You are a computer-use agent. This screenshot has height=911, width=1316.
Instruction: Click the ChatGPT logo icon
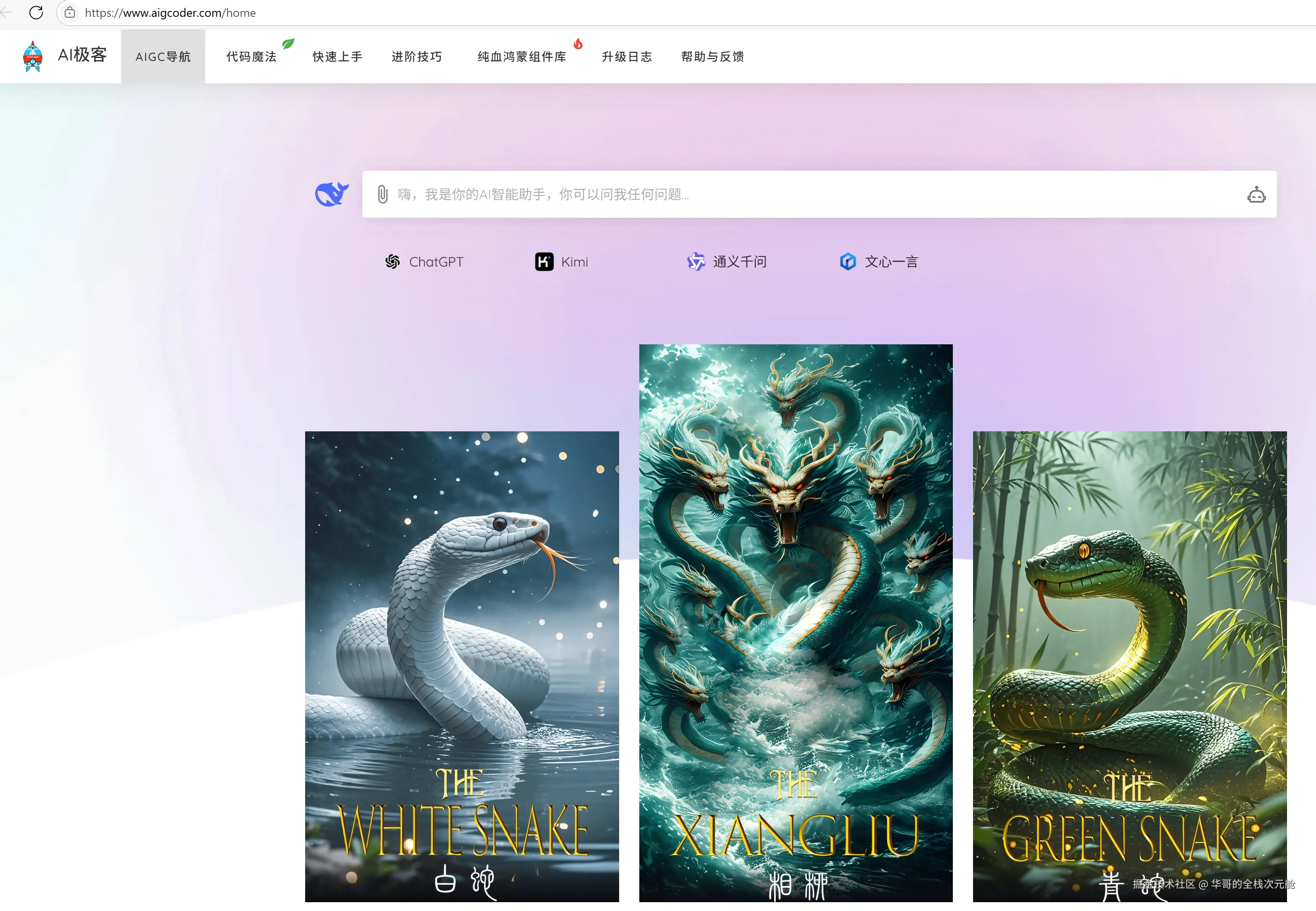coord(393,262)
